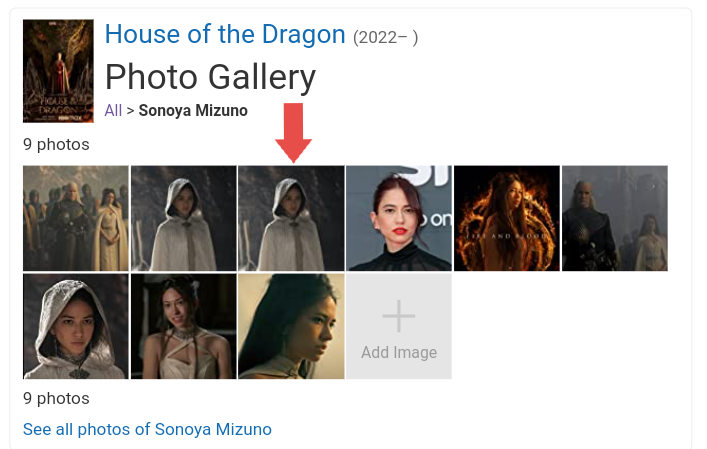Viewport: 707px width, 449px height.
Task: Open the second photo of hooded white cloak
Action: click(183, 218)
